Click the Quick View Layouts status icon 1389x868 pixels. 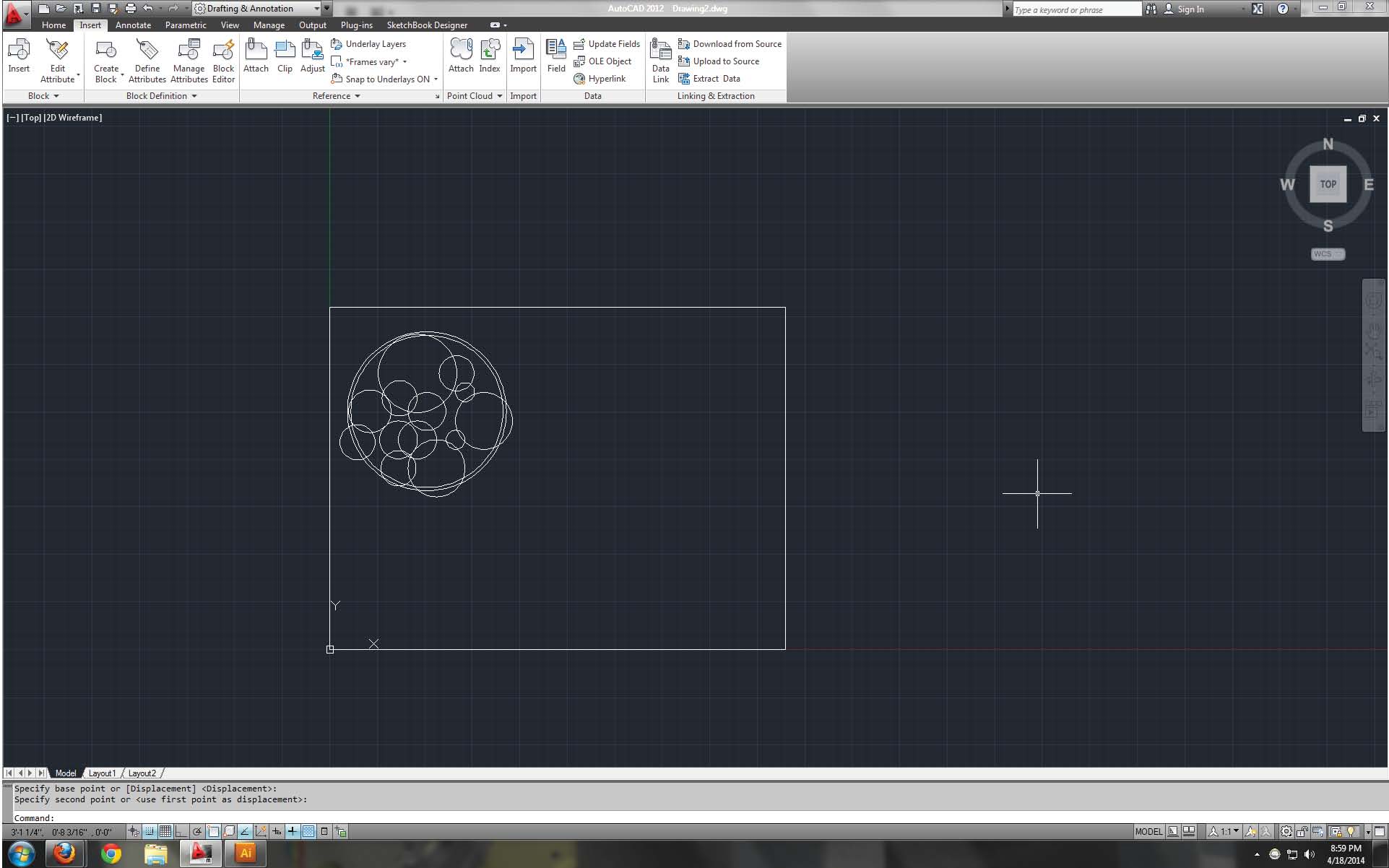tap(1173, 831)
